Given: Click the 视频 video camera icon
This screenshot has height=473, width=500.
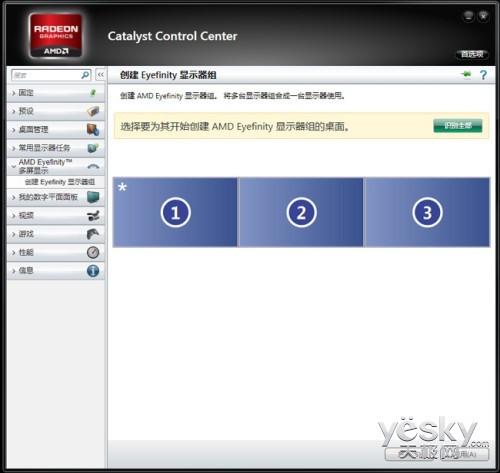Looking at the screenshot, I should point(93,216).
